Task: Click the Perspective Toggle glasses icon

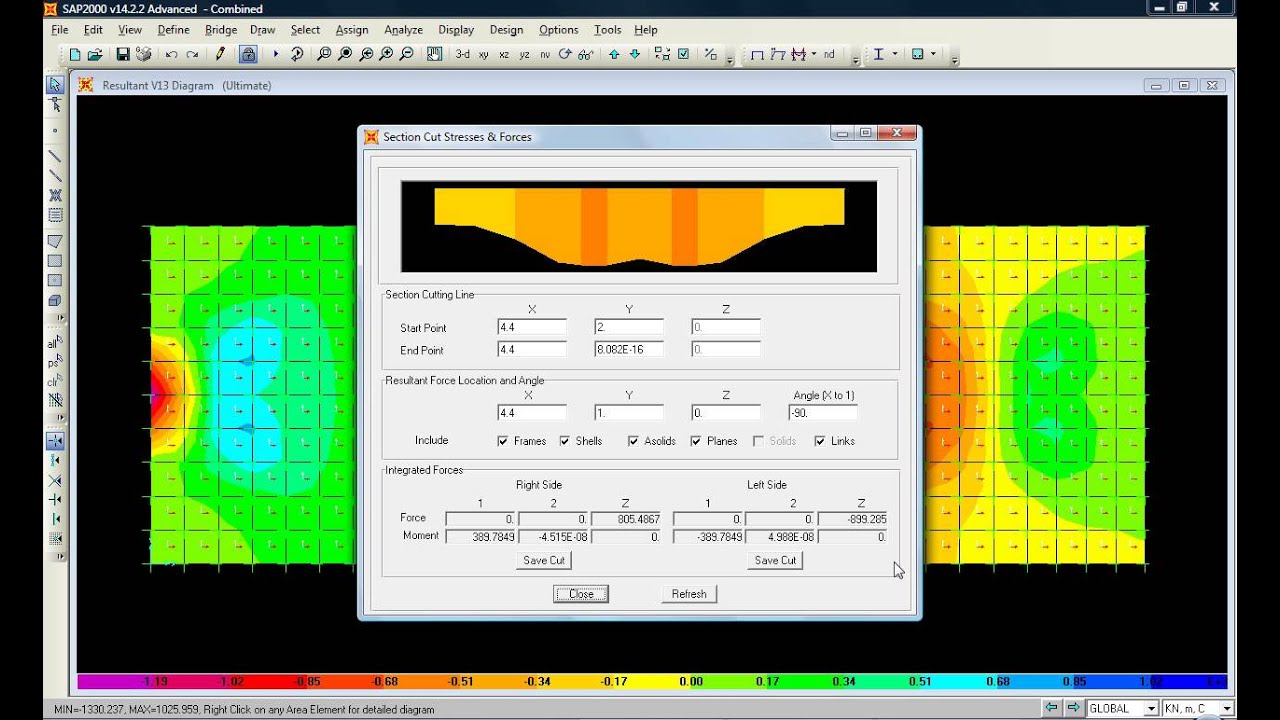Action: [586, 54]
